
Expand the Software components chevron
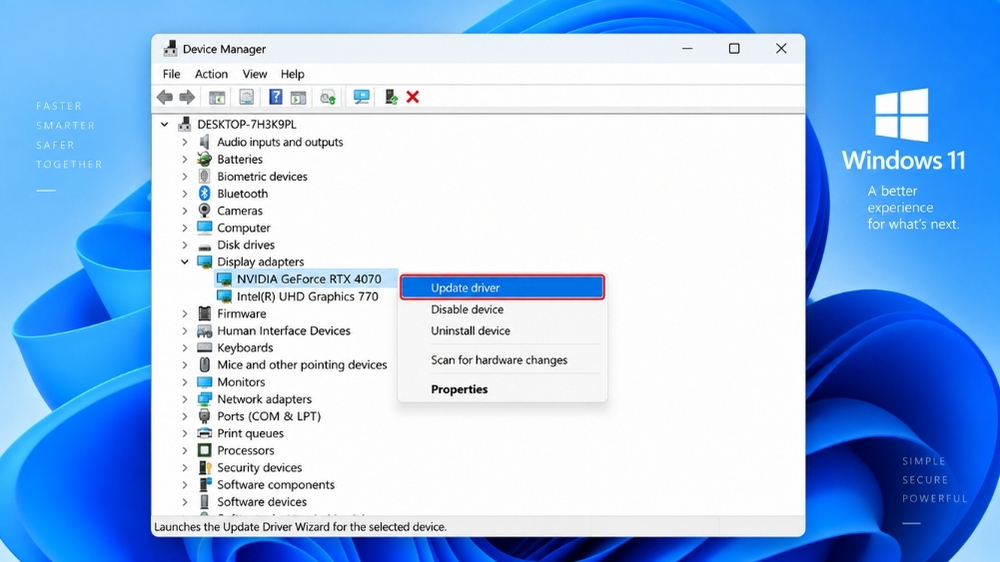[x=184, y=485]
